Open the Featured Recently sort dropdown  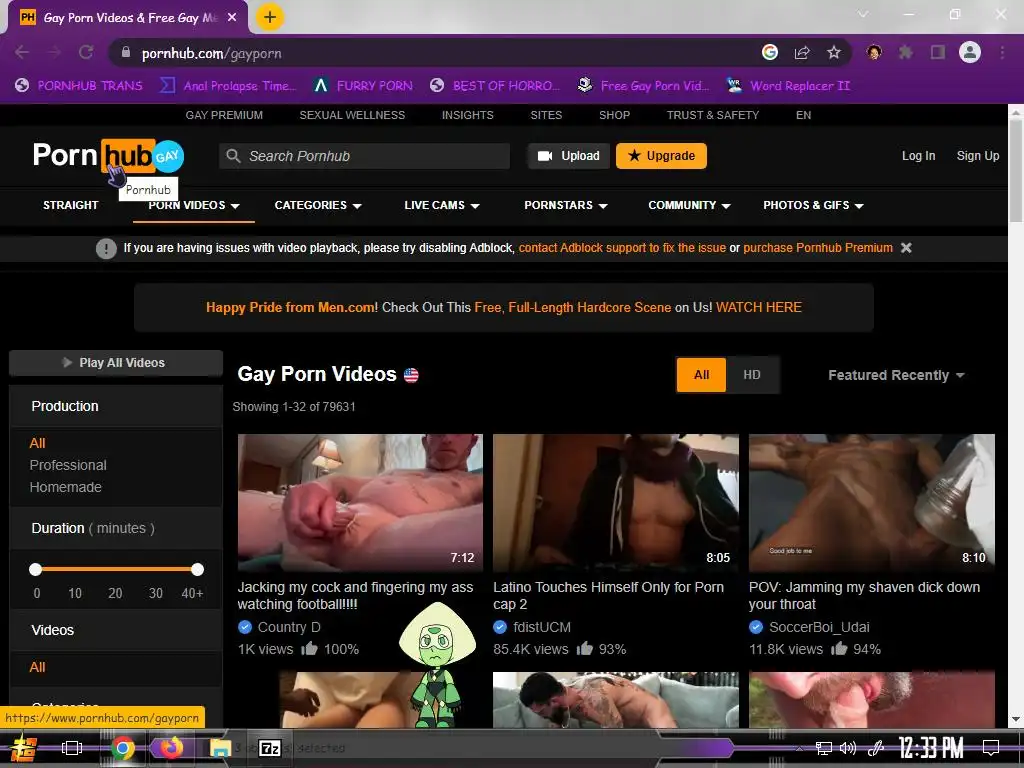[x=895, y=375]
